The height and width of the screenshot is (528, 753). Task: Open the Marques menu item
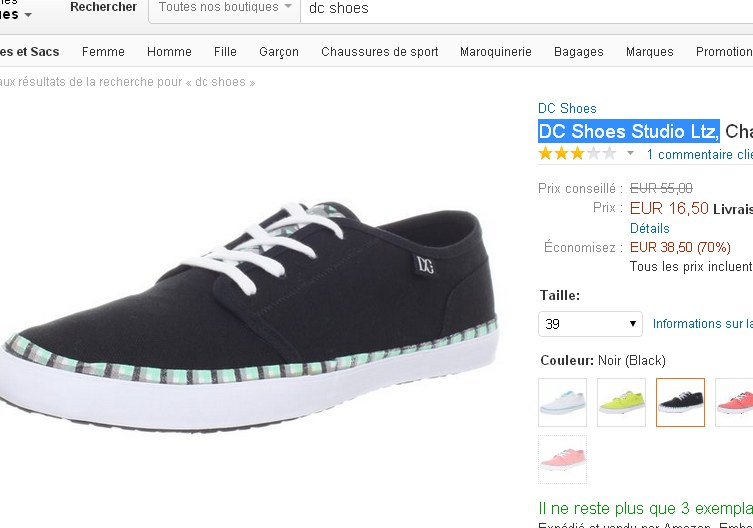point(649,51)
